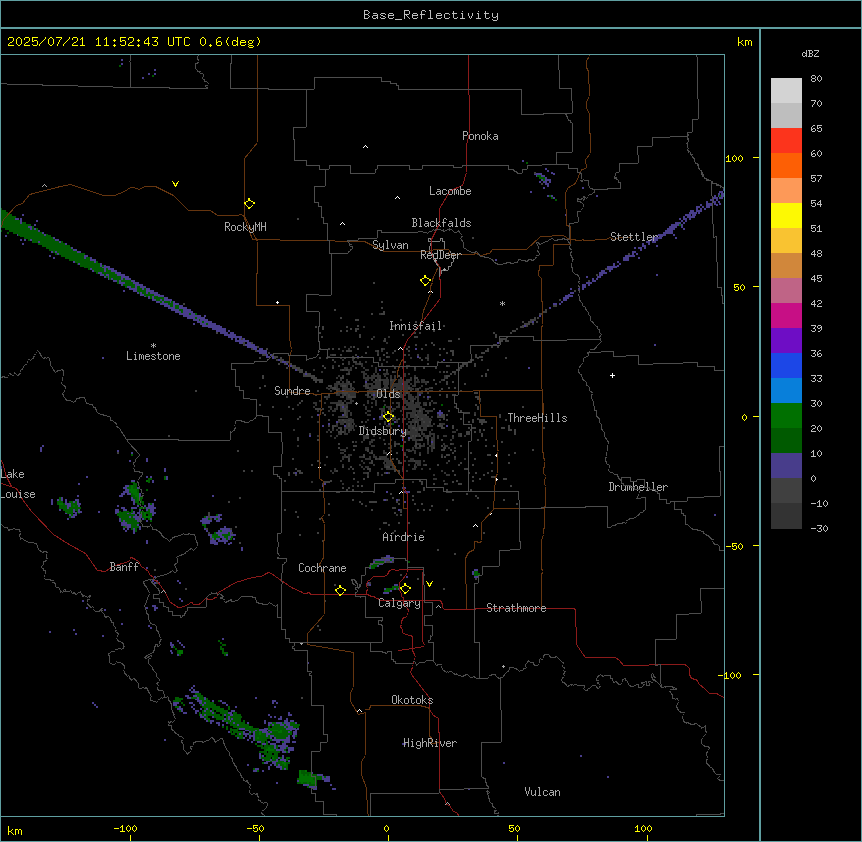862x842 pixels.
Task: Click the dBZ legend heading
Action: (x=810, y=53)
